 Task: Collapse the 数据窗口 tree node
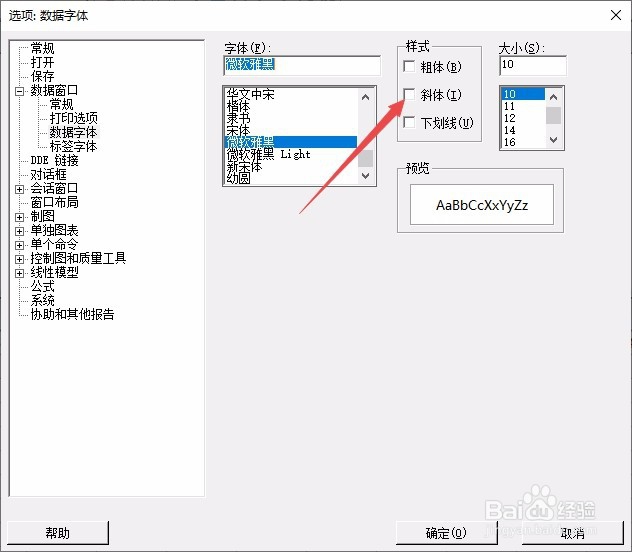19,91
